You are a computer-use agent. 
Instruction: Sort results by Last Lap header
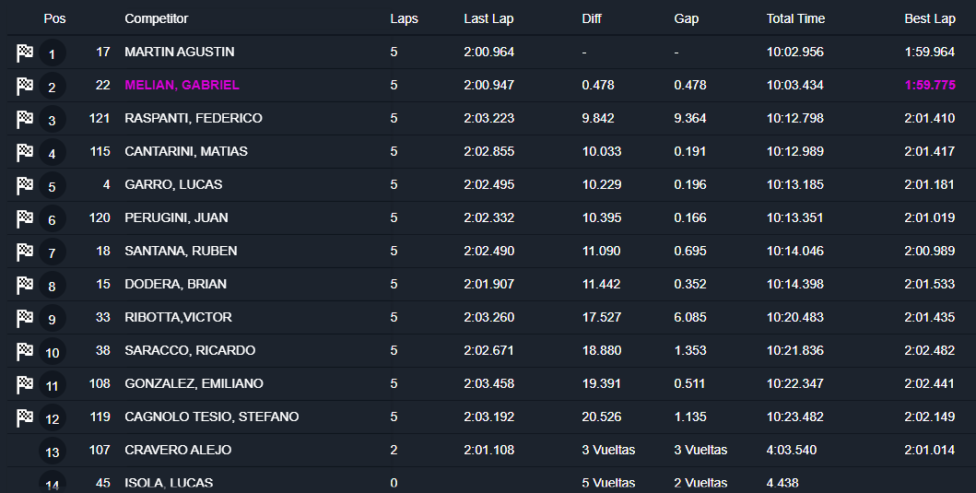click(489, 19)
